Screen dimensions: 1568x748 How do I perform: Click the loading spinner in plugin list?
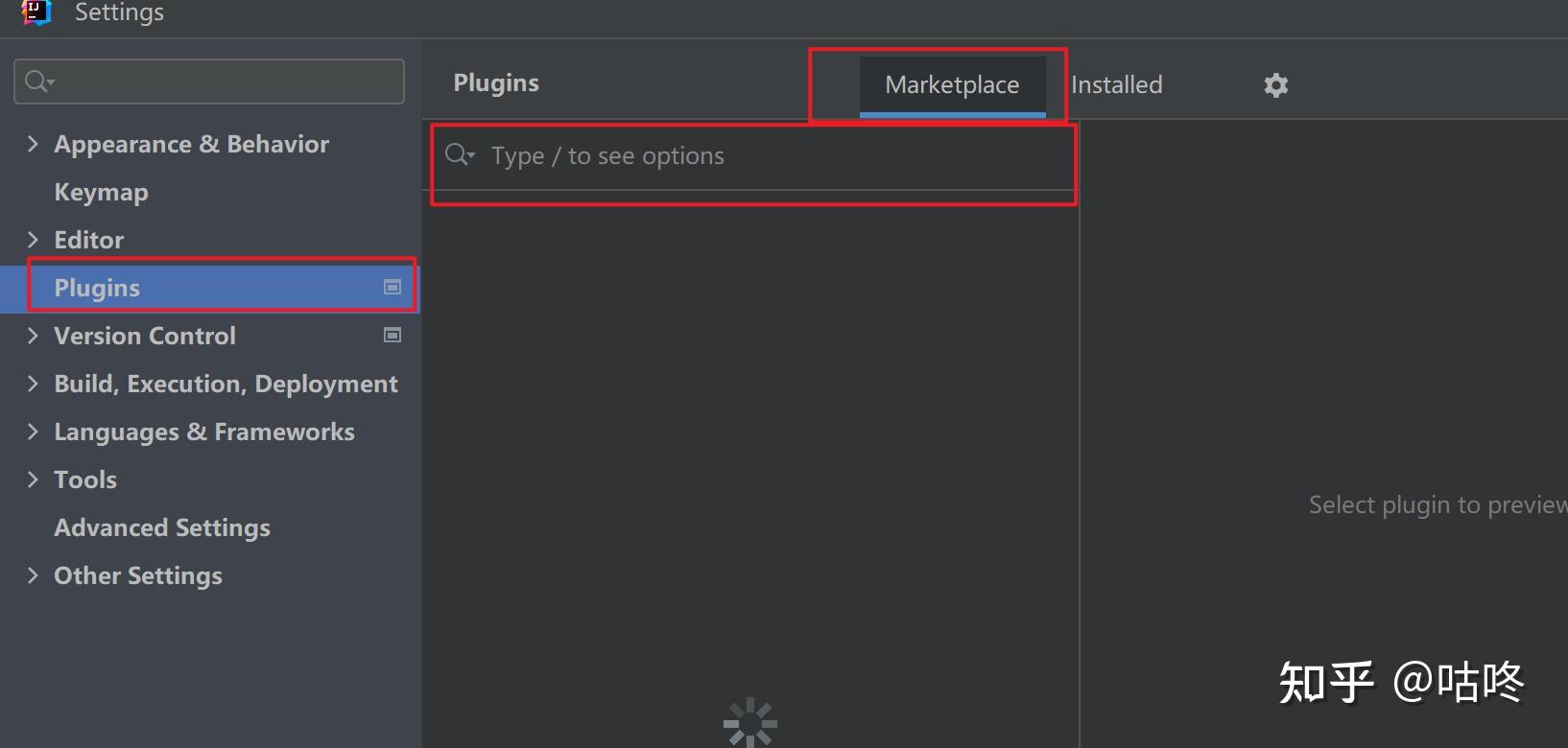pos(750,723)
